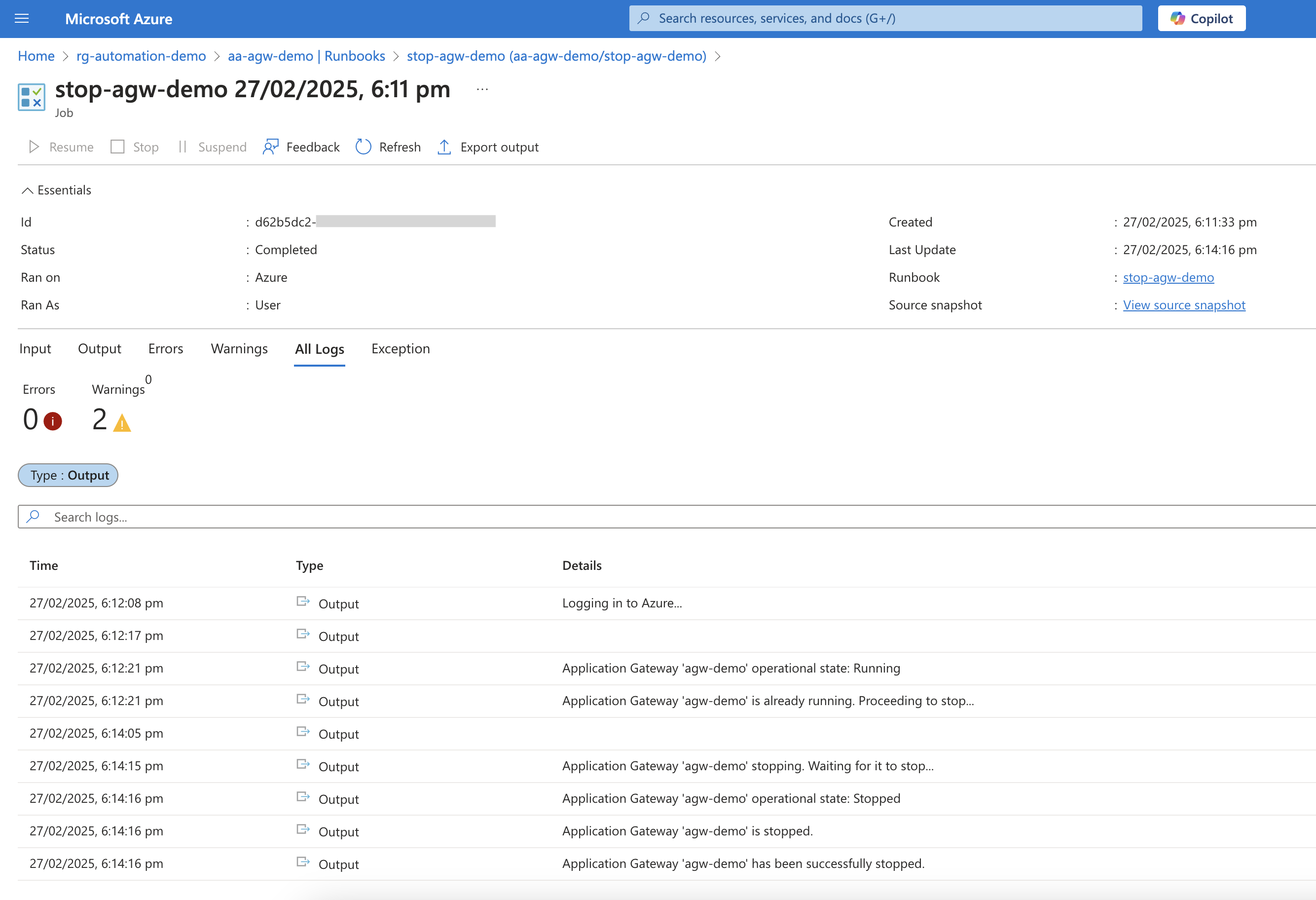Click the Resume play icon
The image size is (1316, 900).
34,147
